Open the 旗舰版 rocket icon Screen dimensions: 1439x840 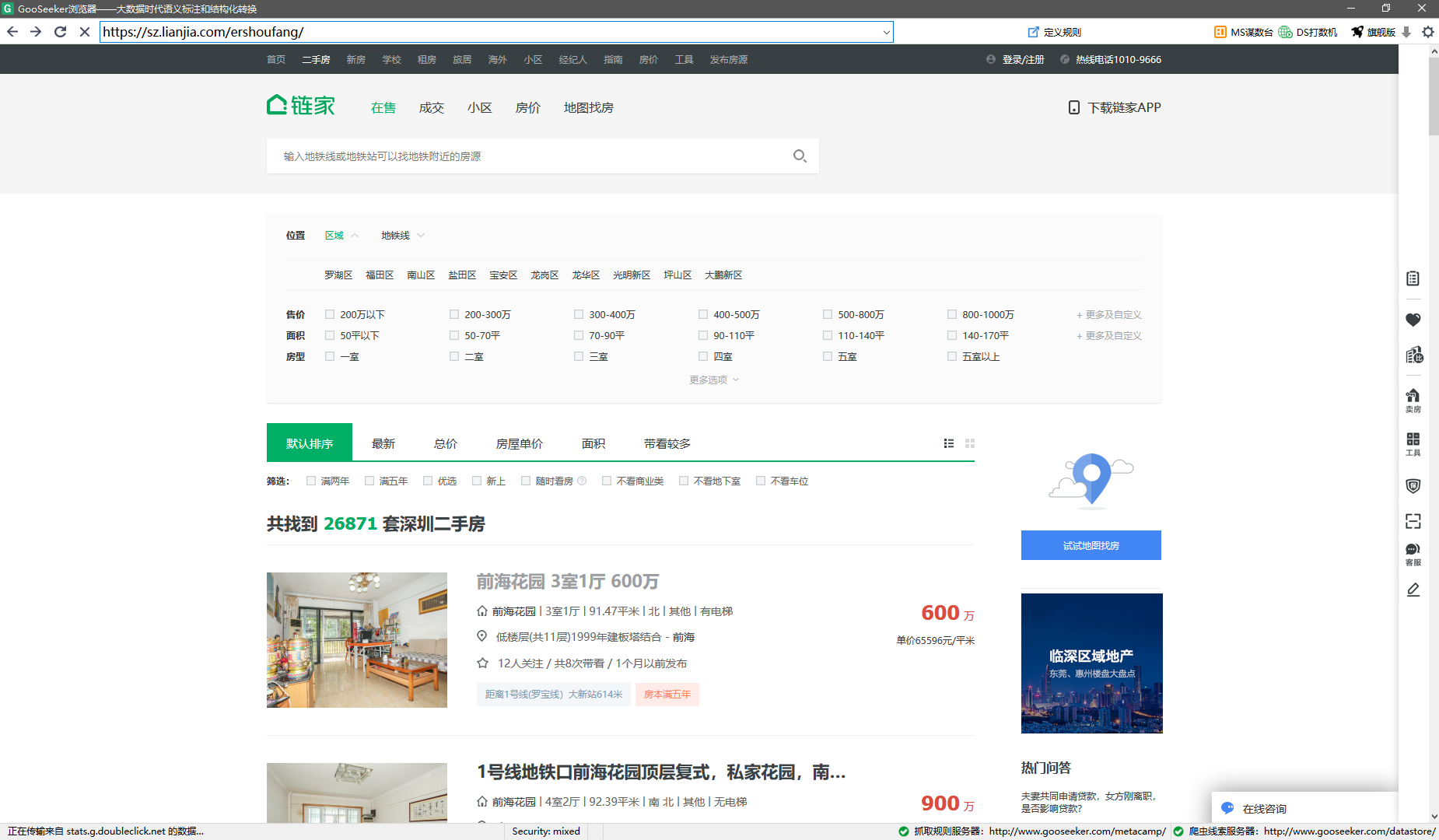tap(1357, 32)
